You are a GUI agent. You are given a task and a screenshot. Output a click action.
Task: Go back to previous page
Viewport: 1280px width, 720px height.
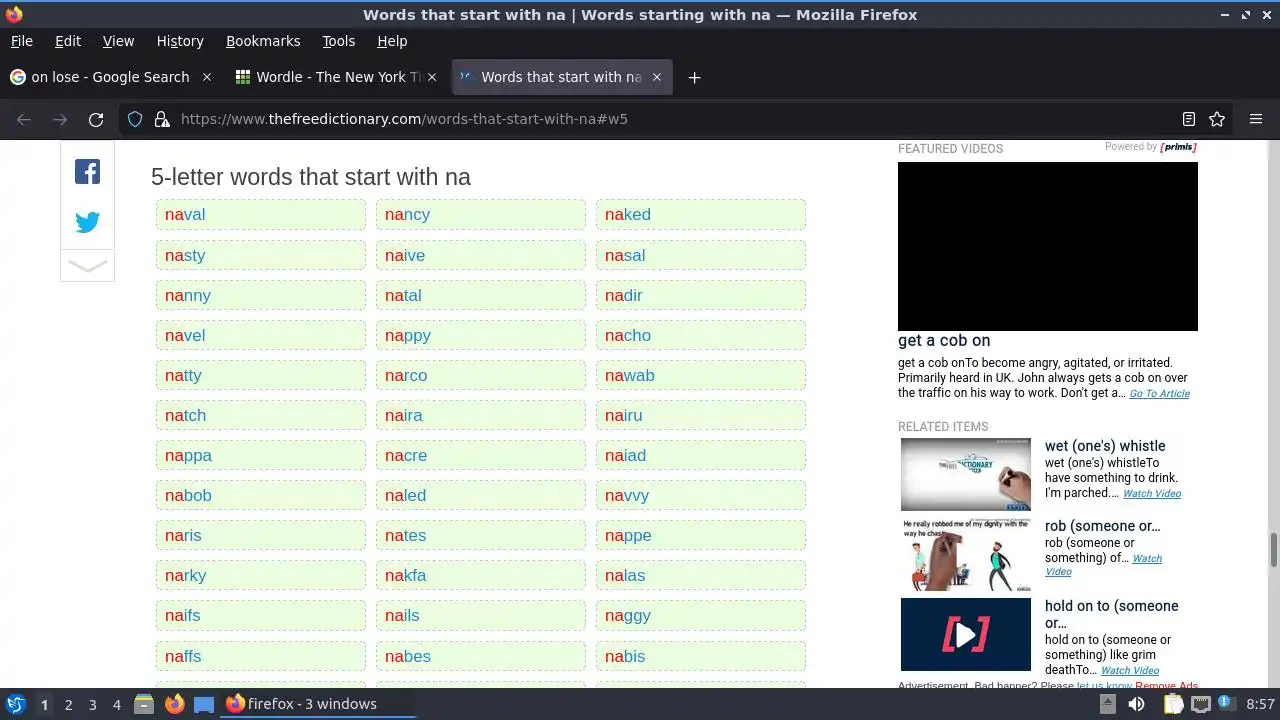point(24,119)
